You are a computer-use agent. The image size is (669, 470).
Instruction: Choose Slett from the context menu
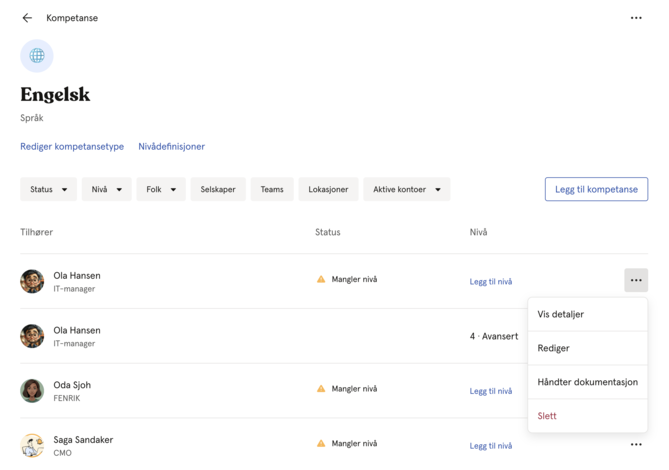588,416
